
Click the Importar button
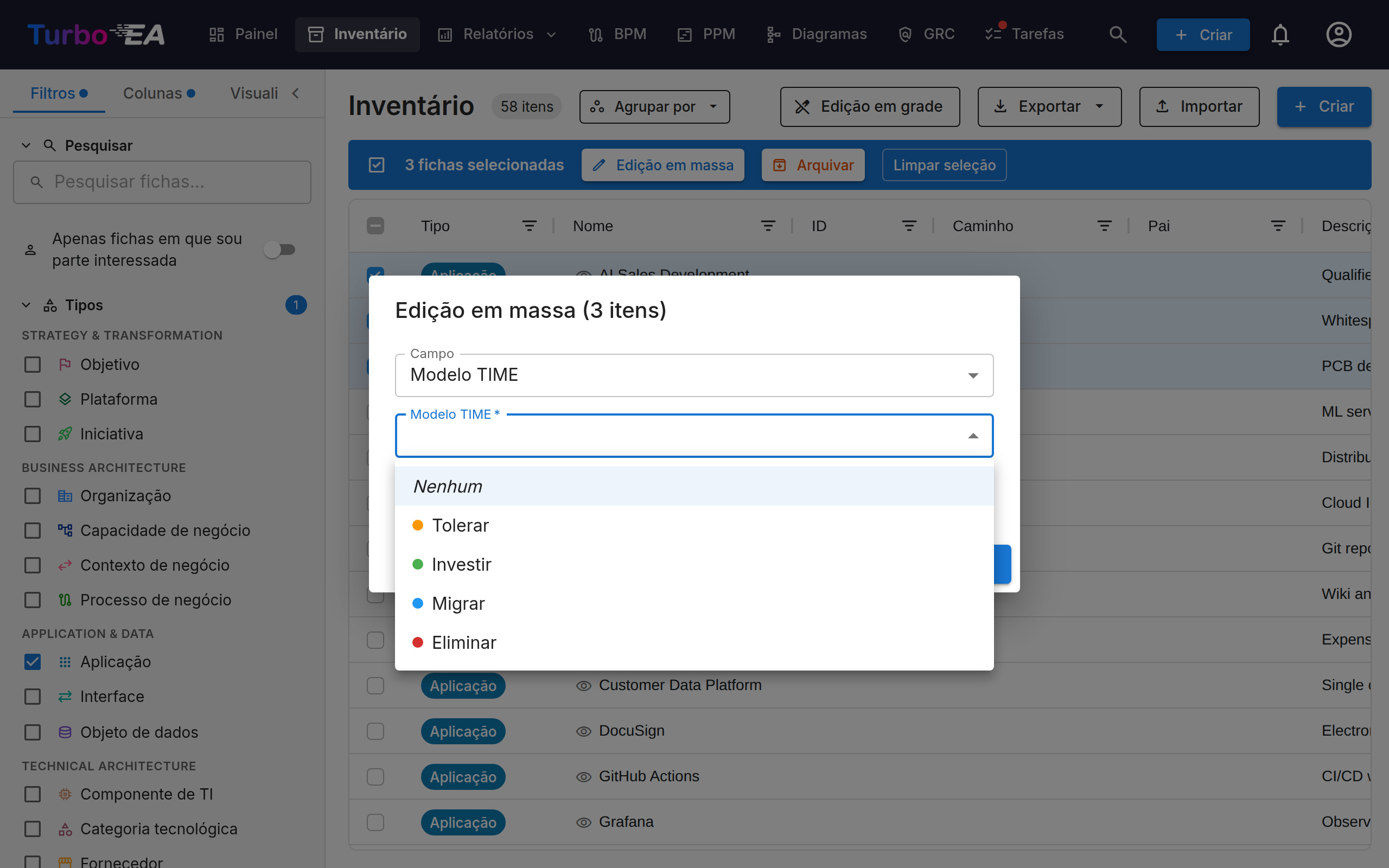1199,107
